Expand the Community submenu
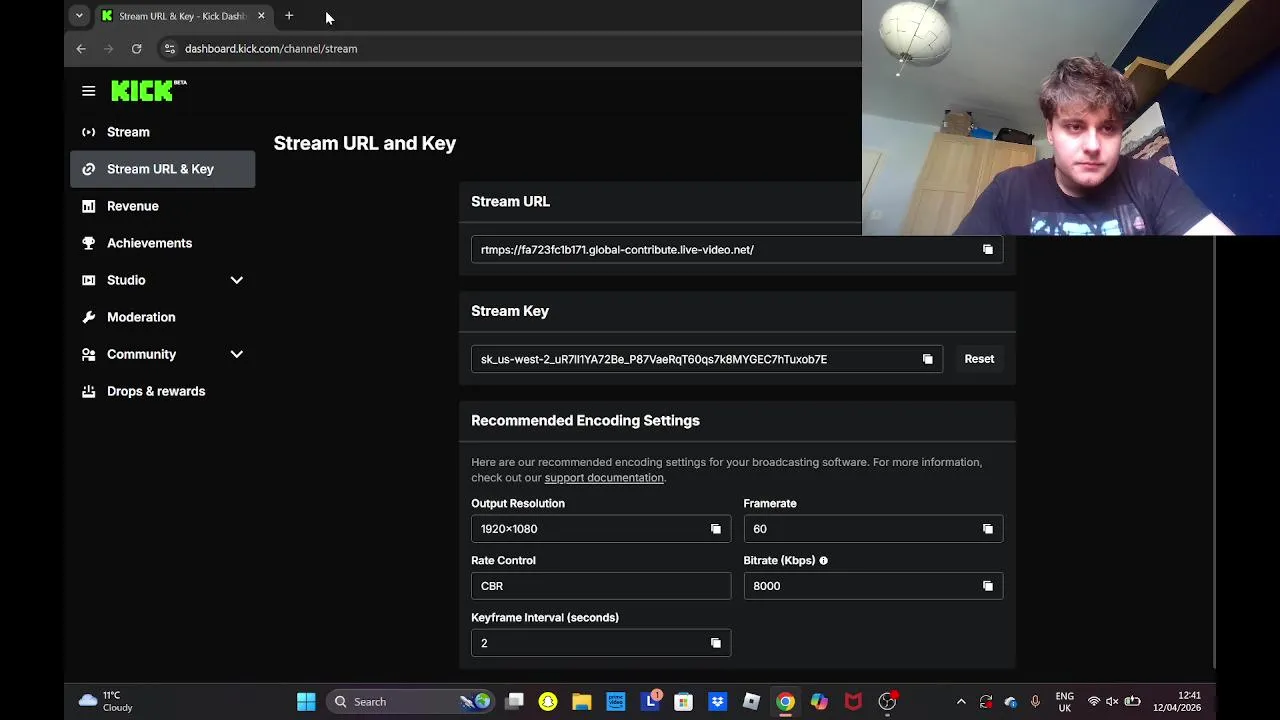The width and height of the screenshot is (1280, 720). coord(237,354)
